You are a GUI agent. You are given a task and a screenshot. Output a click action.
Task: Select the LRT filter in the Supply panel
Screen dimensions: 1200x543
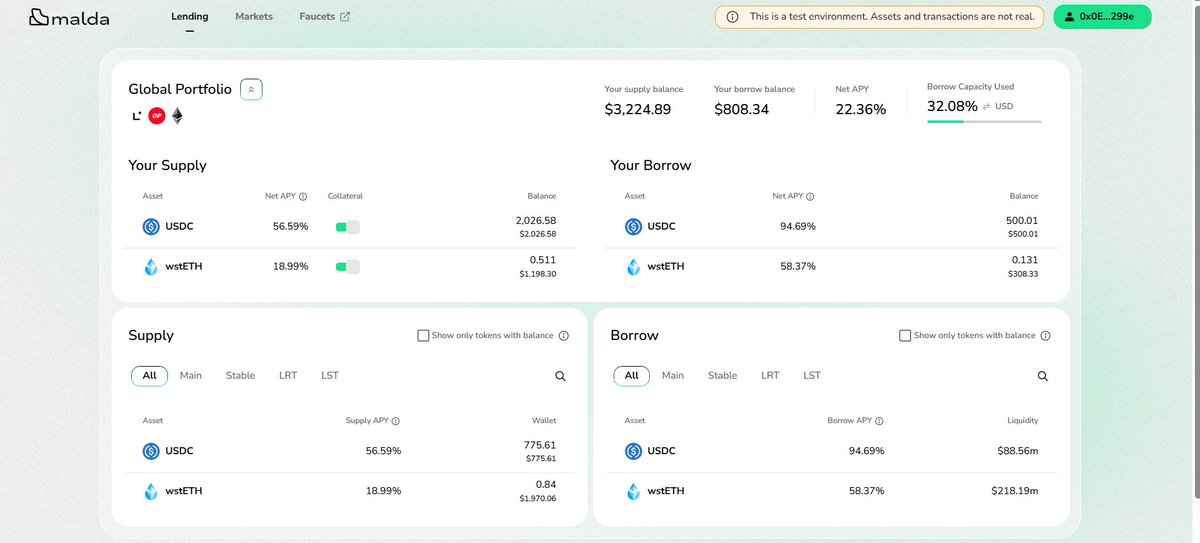coord(288,376)
